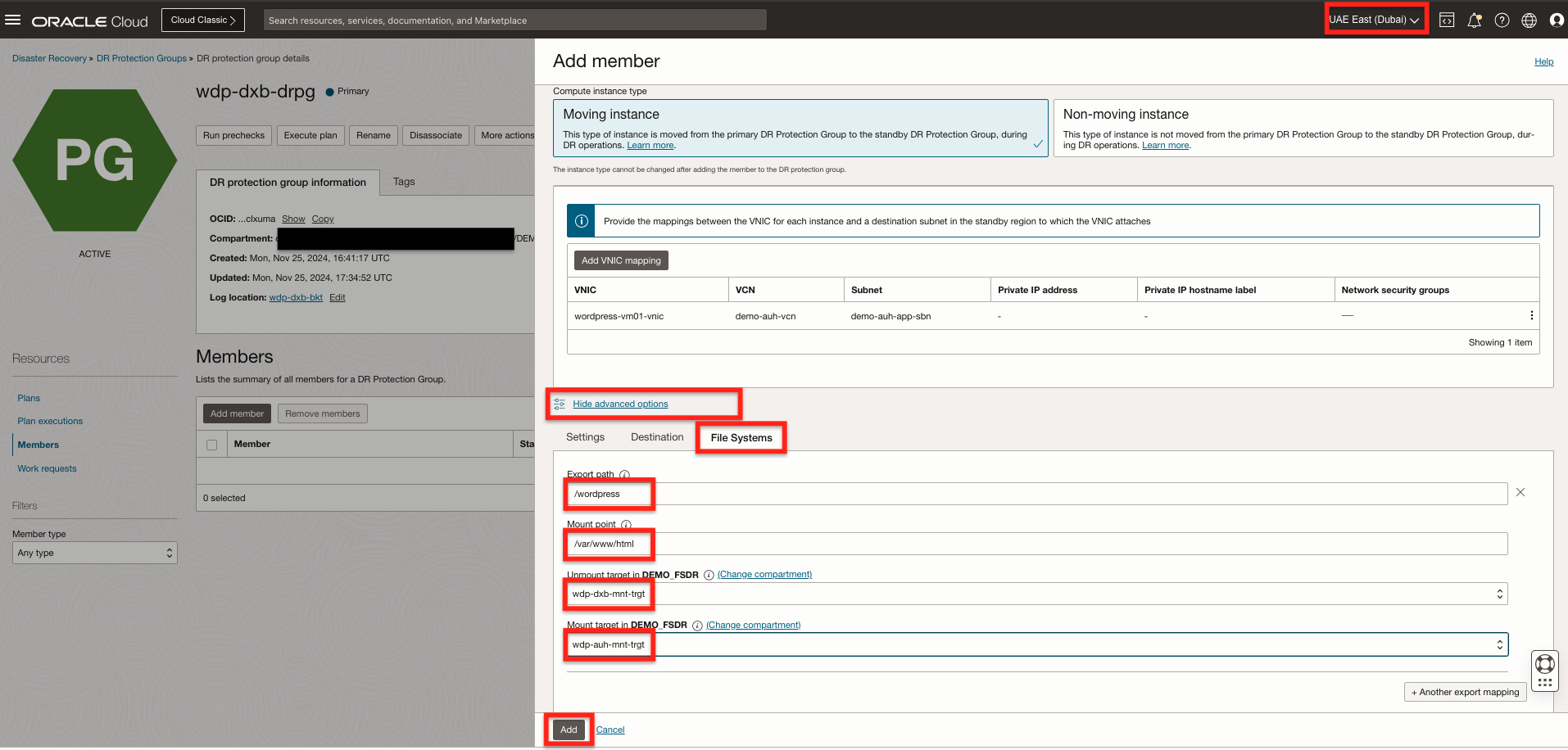Select the Moving instance type card
Screen dimensions: 1568x750
(x=800, y=129)
